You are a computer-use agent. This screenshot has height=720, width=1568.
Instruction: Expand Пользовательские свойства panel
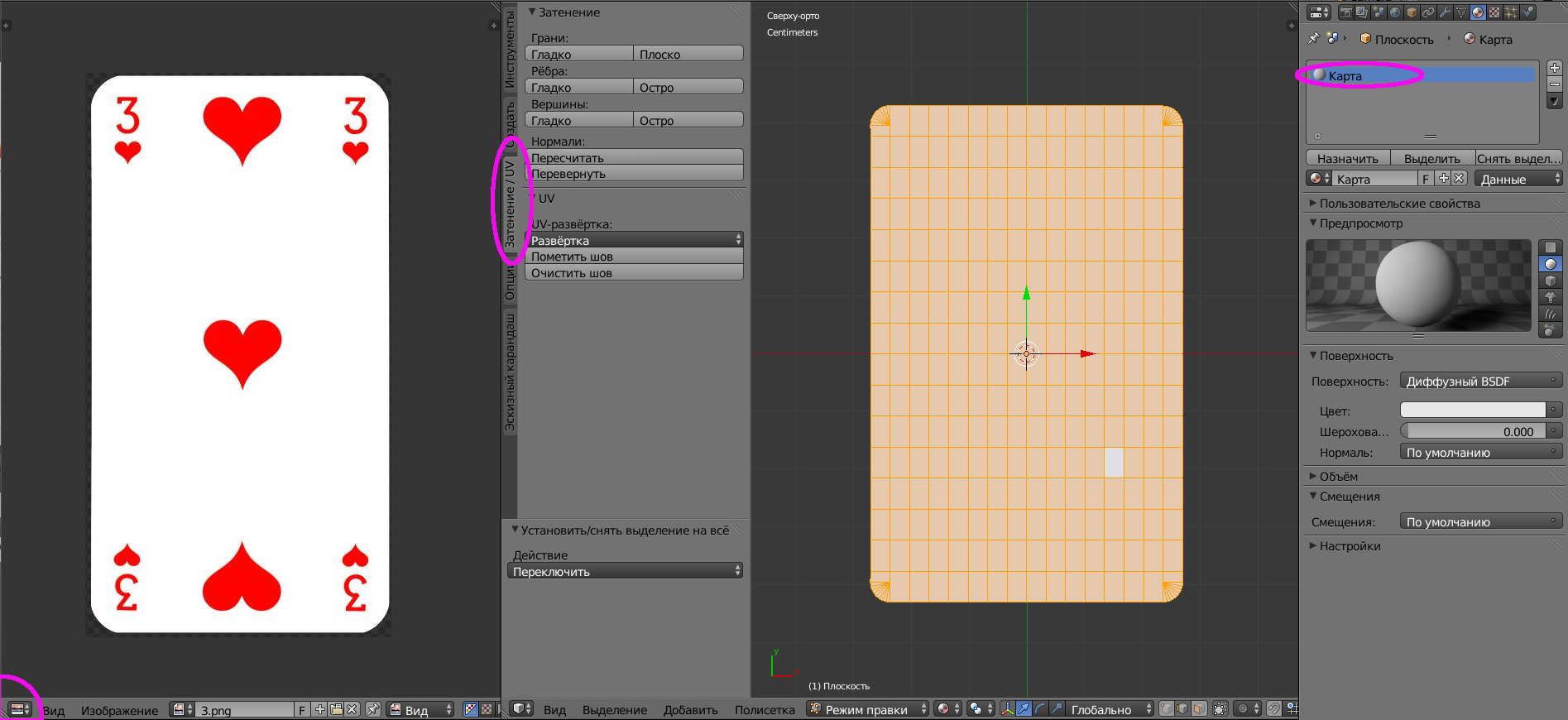1398,203
